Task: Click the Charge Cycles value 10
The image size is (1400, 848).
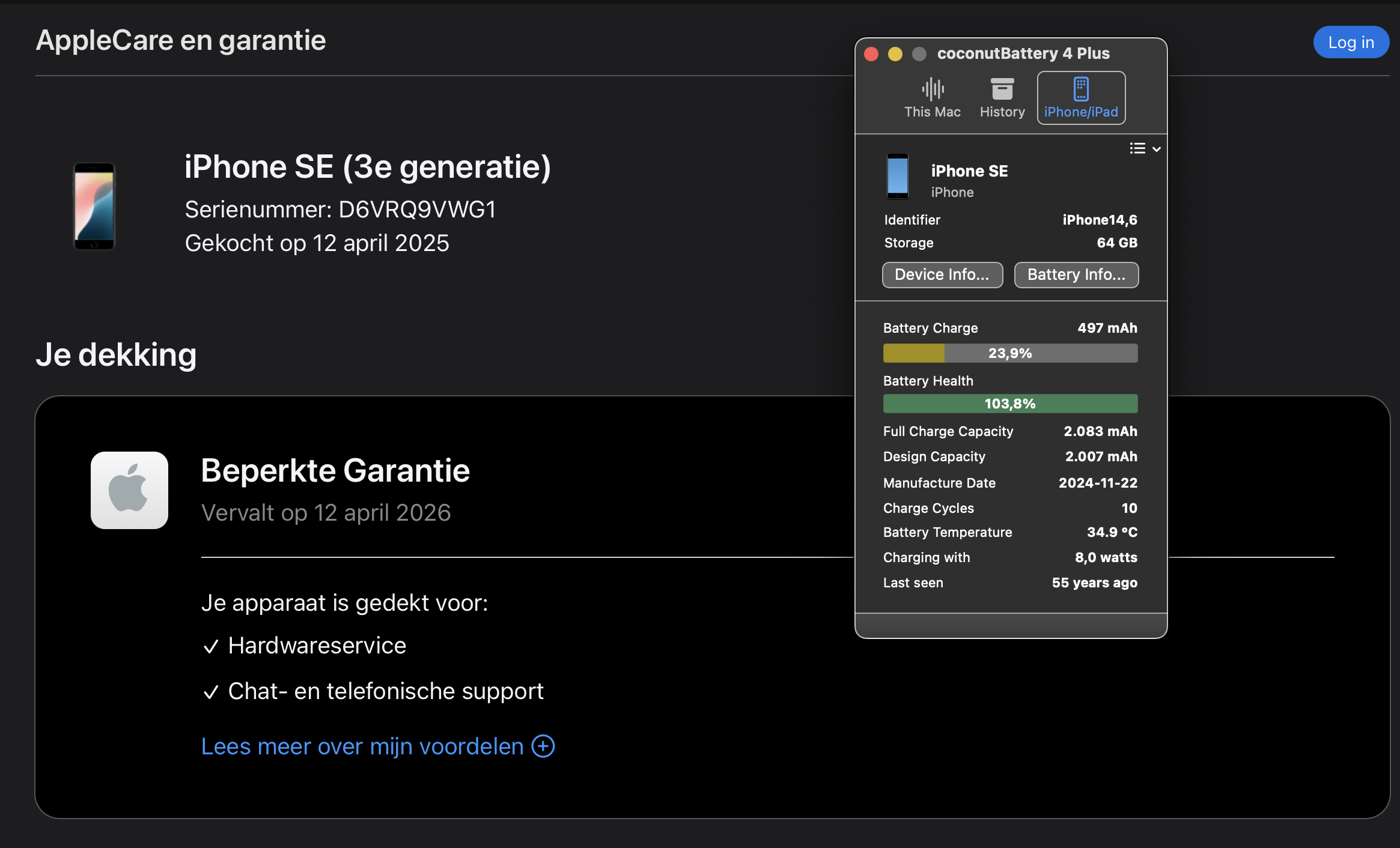Action: click(1129, 508)
